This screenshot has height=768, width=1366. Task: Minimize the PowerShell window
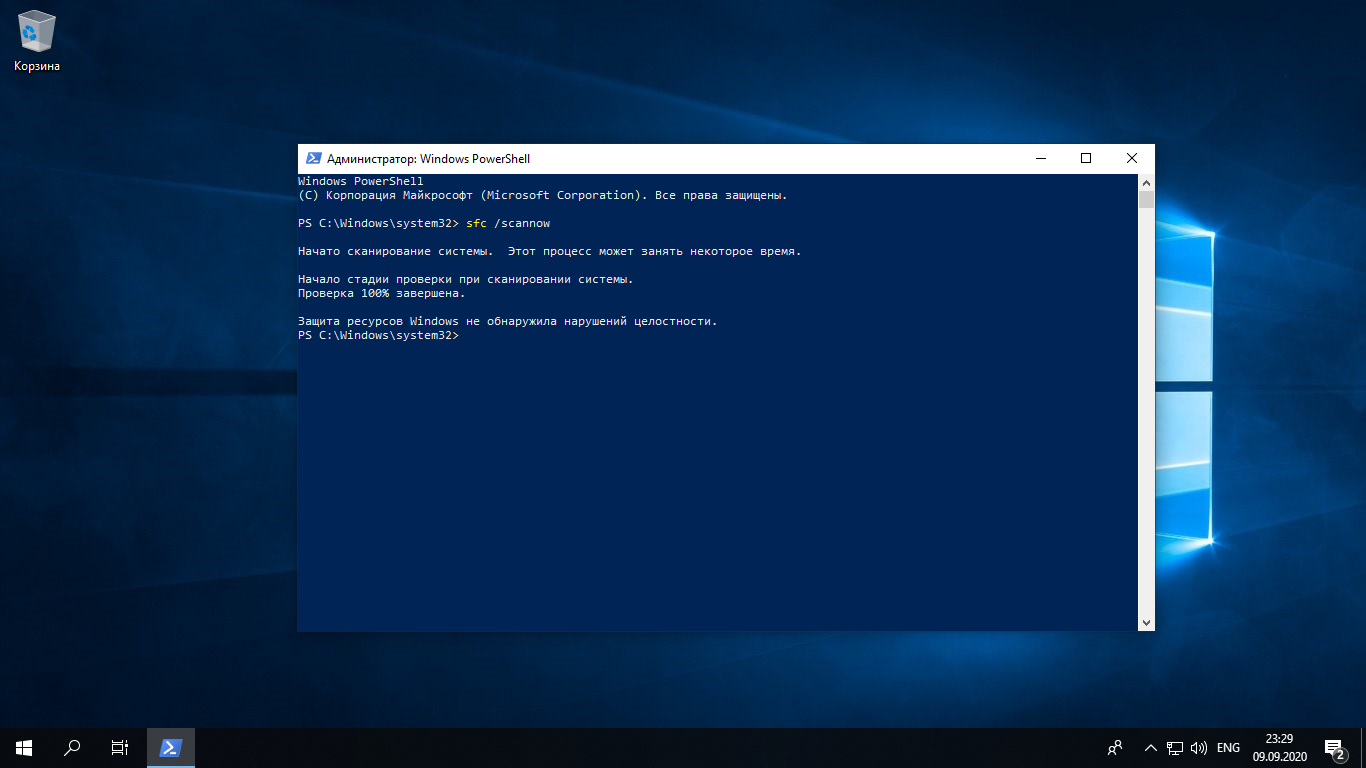pyautogui.click(x=1040, y=158)
